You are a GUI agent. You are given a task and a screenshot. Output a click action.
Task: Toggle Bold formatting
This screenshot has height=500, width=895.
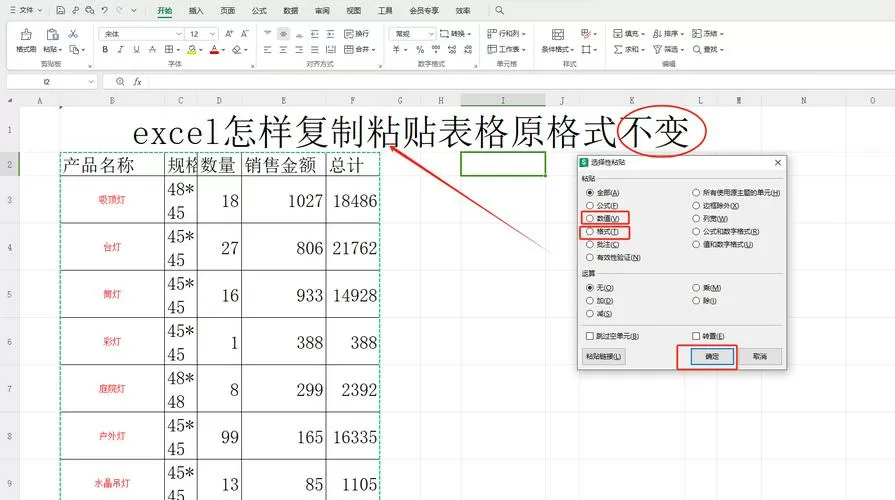pyautogui.click(x=105, y=50)
